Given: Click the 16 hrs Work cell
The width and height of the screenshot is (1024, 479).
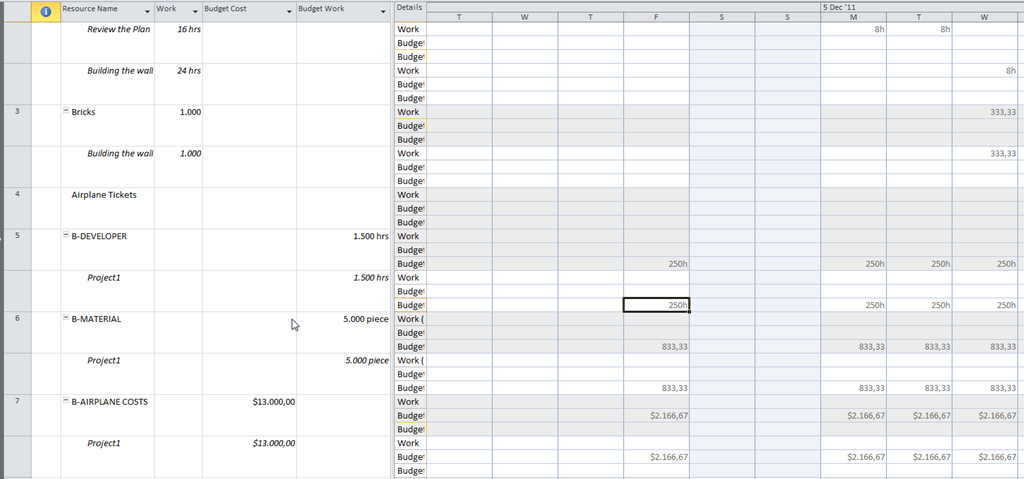Looking at the screenshot, I should click(x=188, y=29).
